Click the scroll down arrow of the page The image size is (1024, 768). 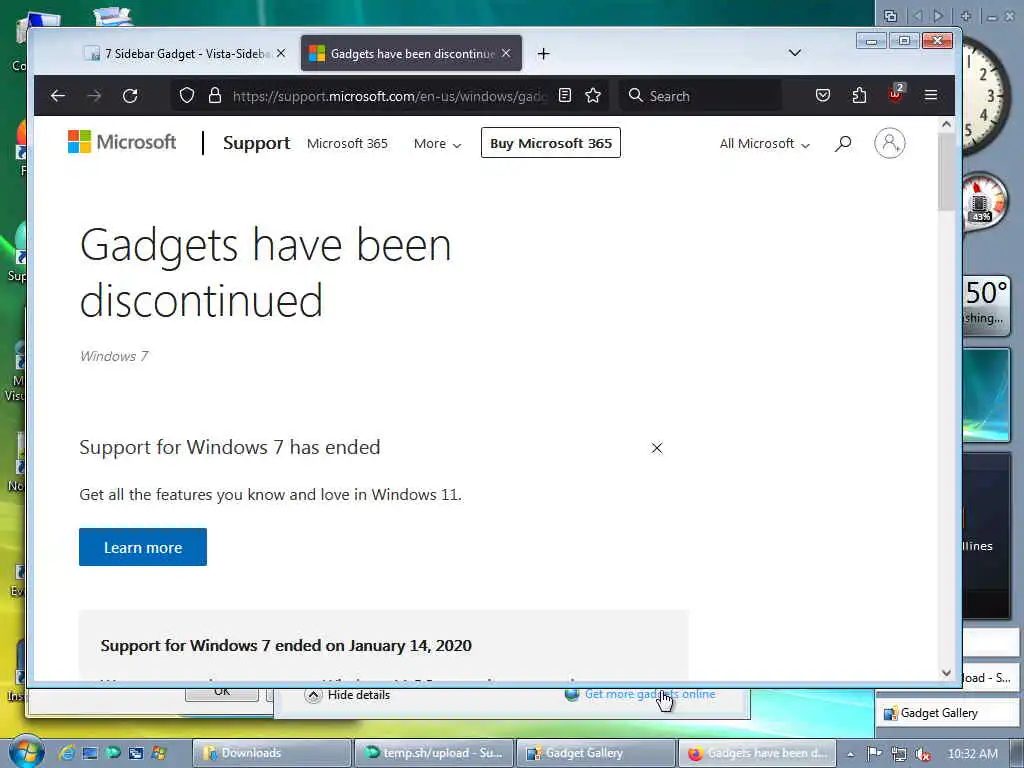(946, 673)
